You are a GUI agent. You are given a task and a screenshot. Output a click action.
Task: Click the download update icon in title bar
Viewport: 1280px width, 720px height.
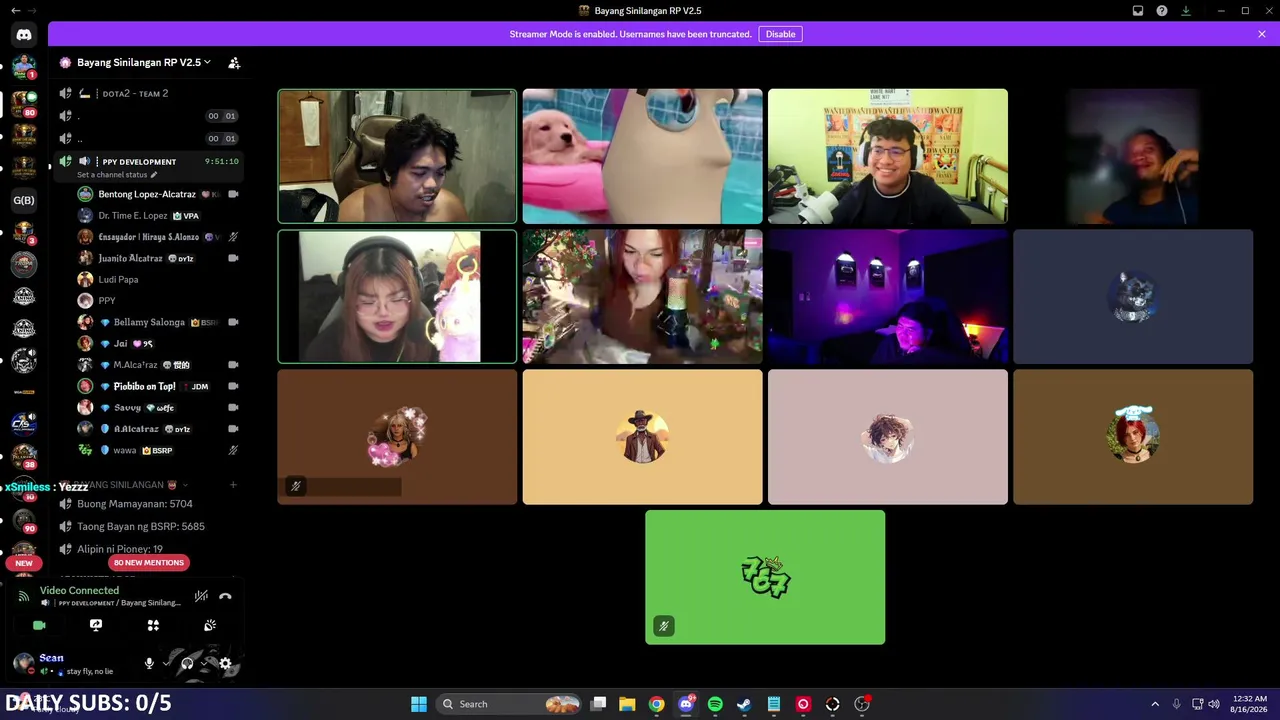[1186, 11]
